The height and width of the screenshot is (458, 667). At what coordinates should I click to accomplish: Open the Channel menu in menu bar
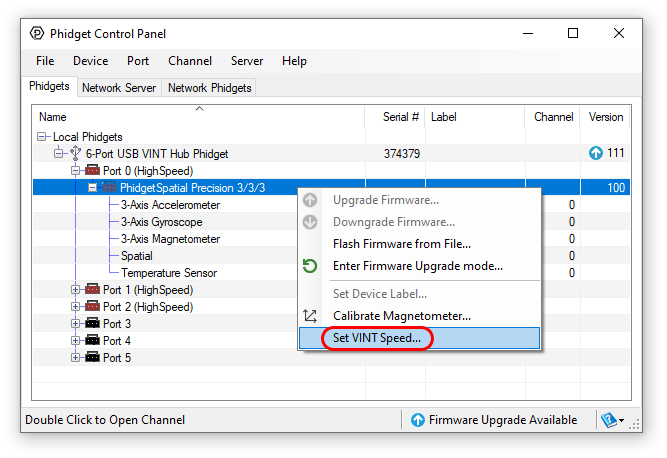(x=189, y=61)
